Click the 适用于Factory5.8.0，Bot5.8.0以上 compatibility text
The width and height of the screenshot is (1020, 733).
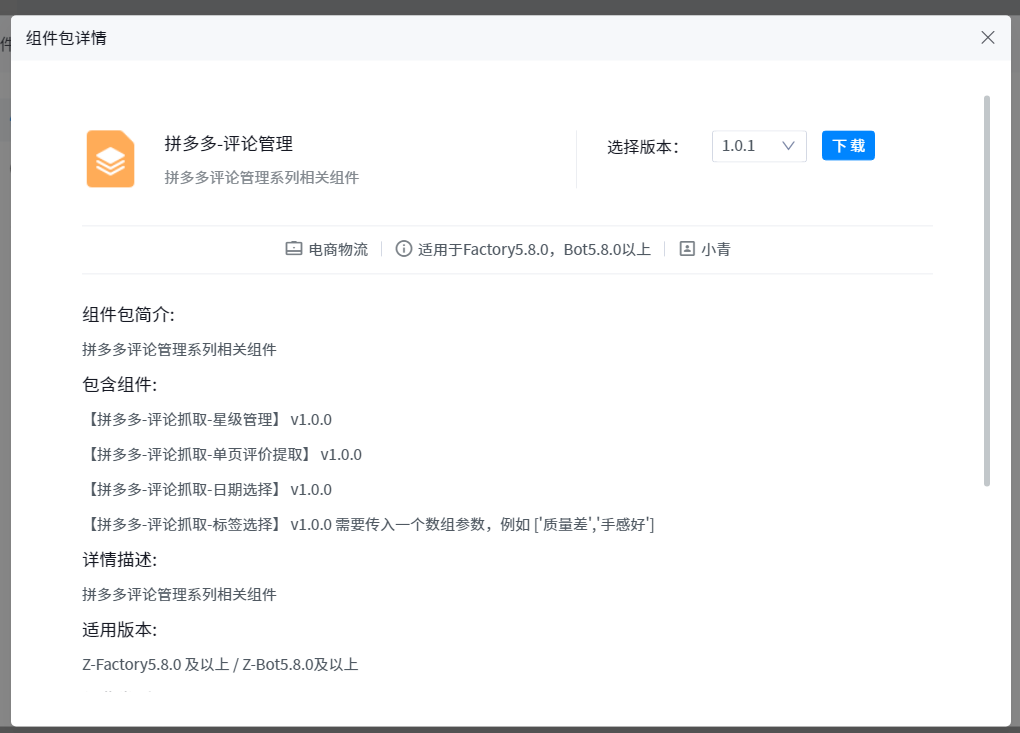pos(534,249)
